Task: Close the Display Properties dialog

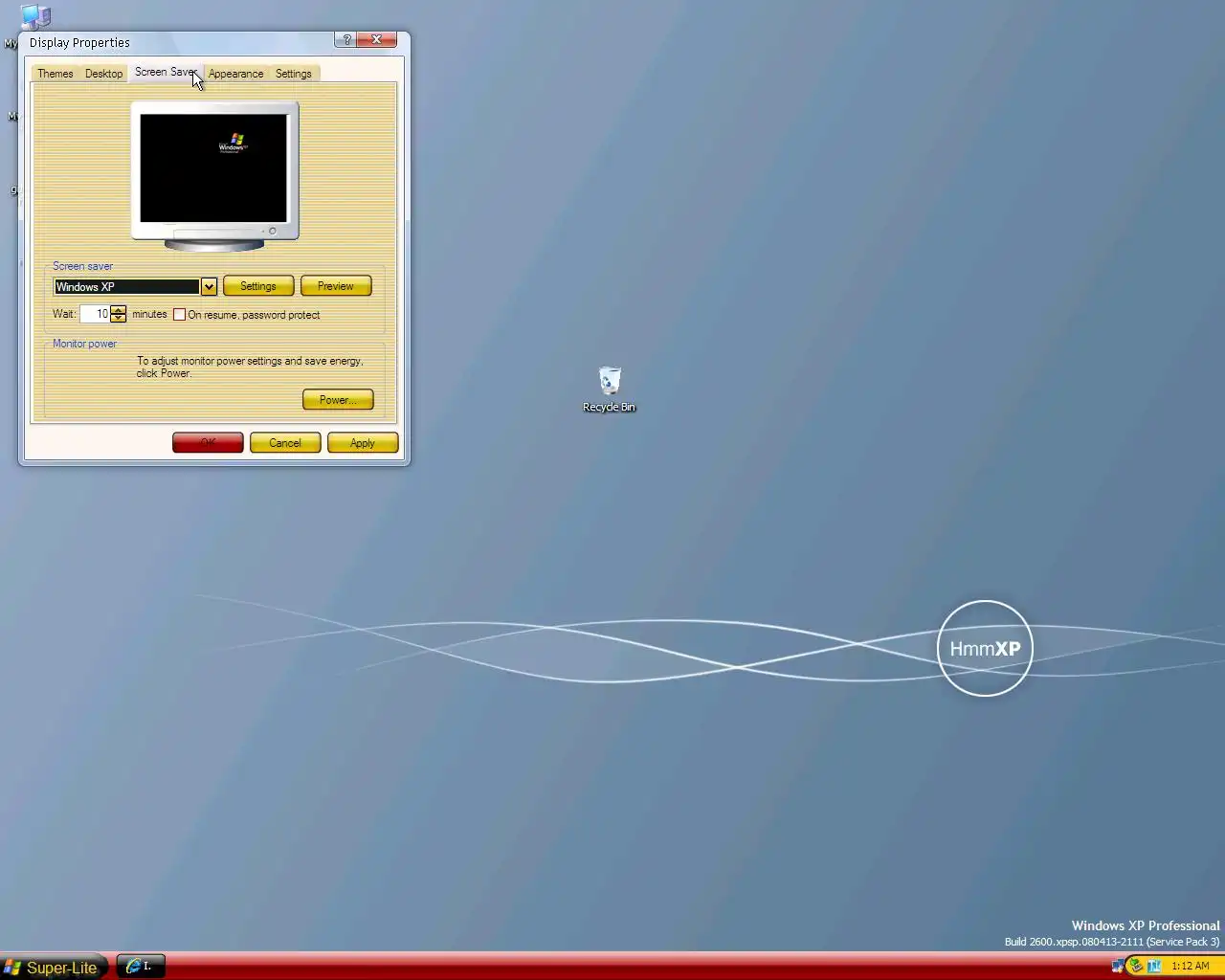Action: tap(376, 39)
